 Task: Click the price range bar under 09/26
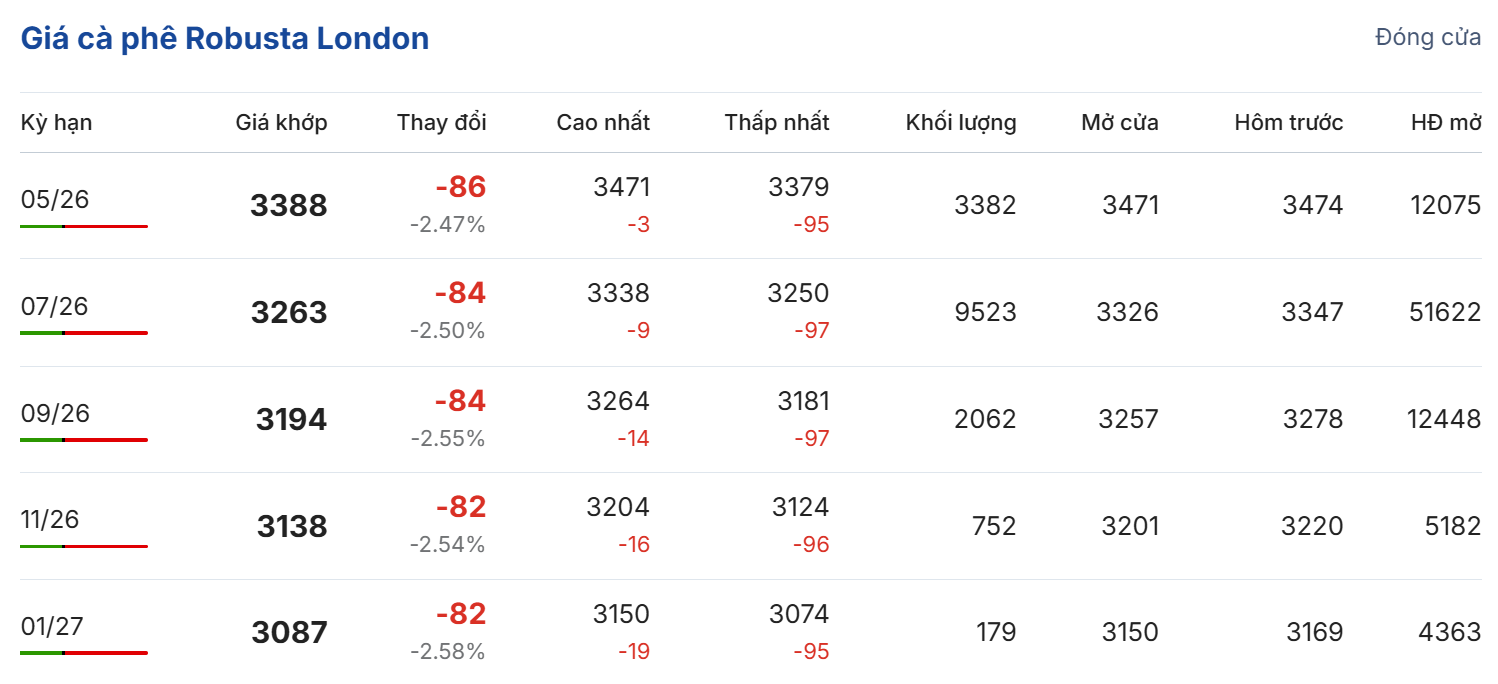coord(84,440)
